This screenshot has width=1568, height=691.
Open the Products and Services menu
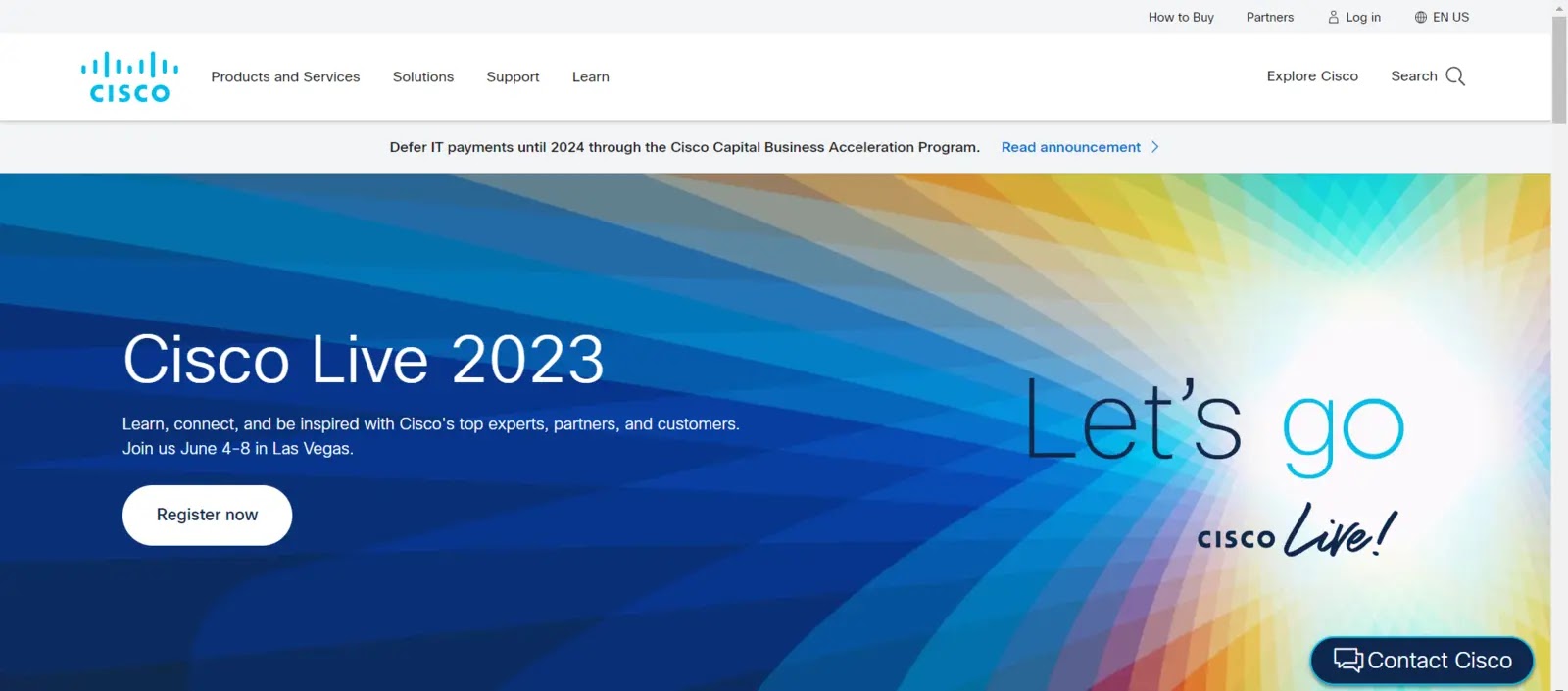[285, 76]
